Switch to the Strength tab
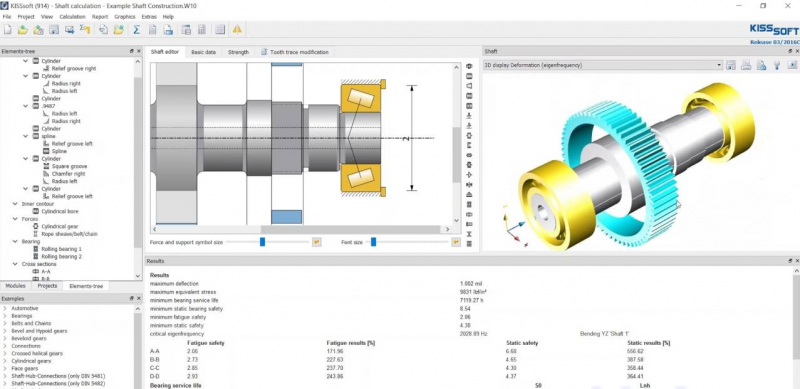 [238, 52]
